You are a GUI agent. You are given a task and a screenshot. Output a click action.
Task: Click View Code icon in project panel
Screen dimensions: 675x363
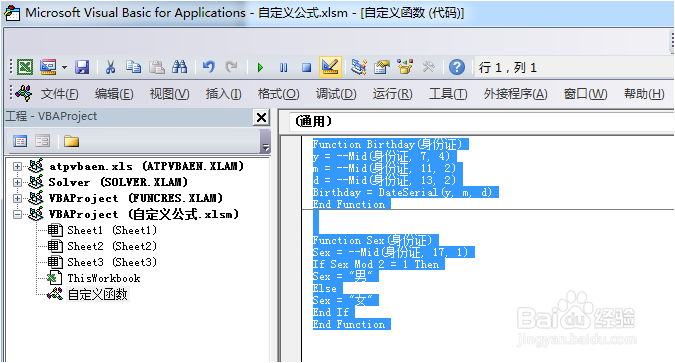20,141
